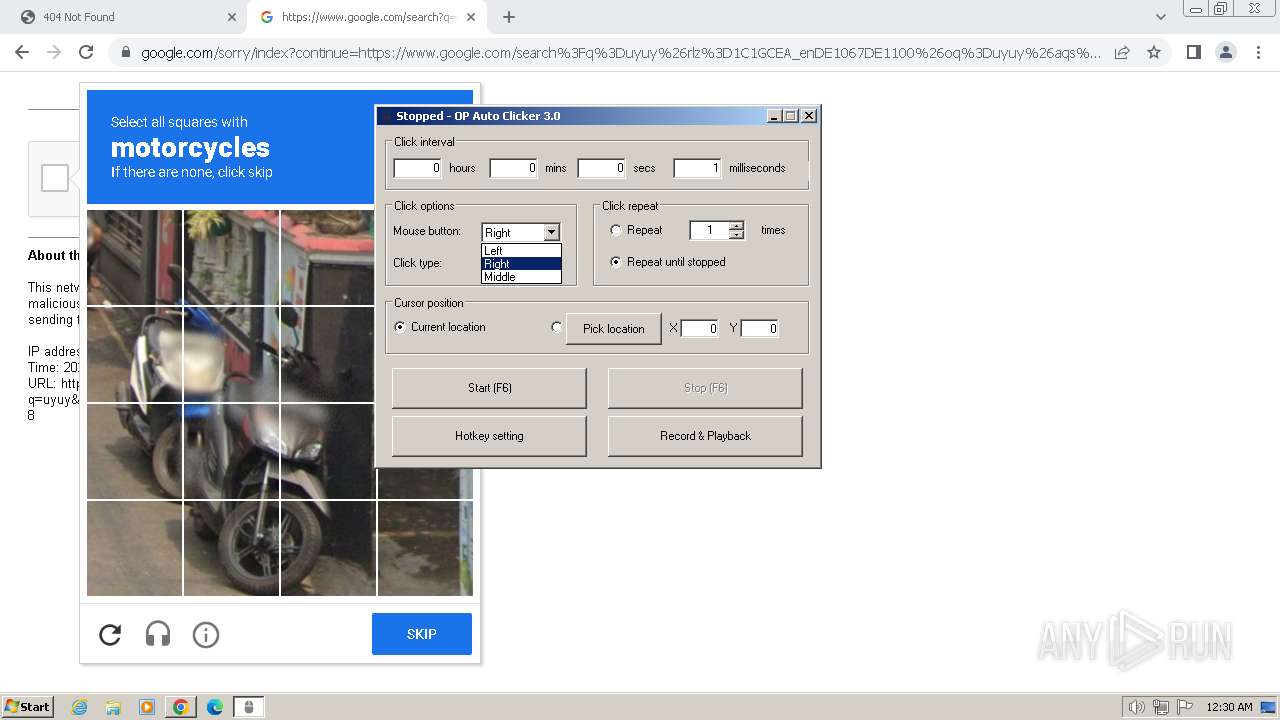Select top-left captcha image tile
1280x720 pixels.
pos(135,258)
